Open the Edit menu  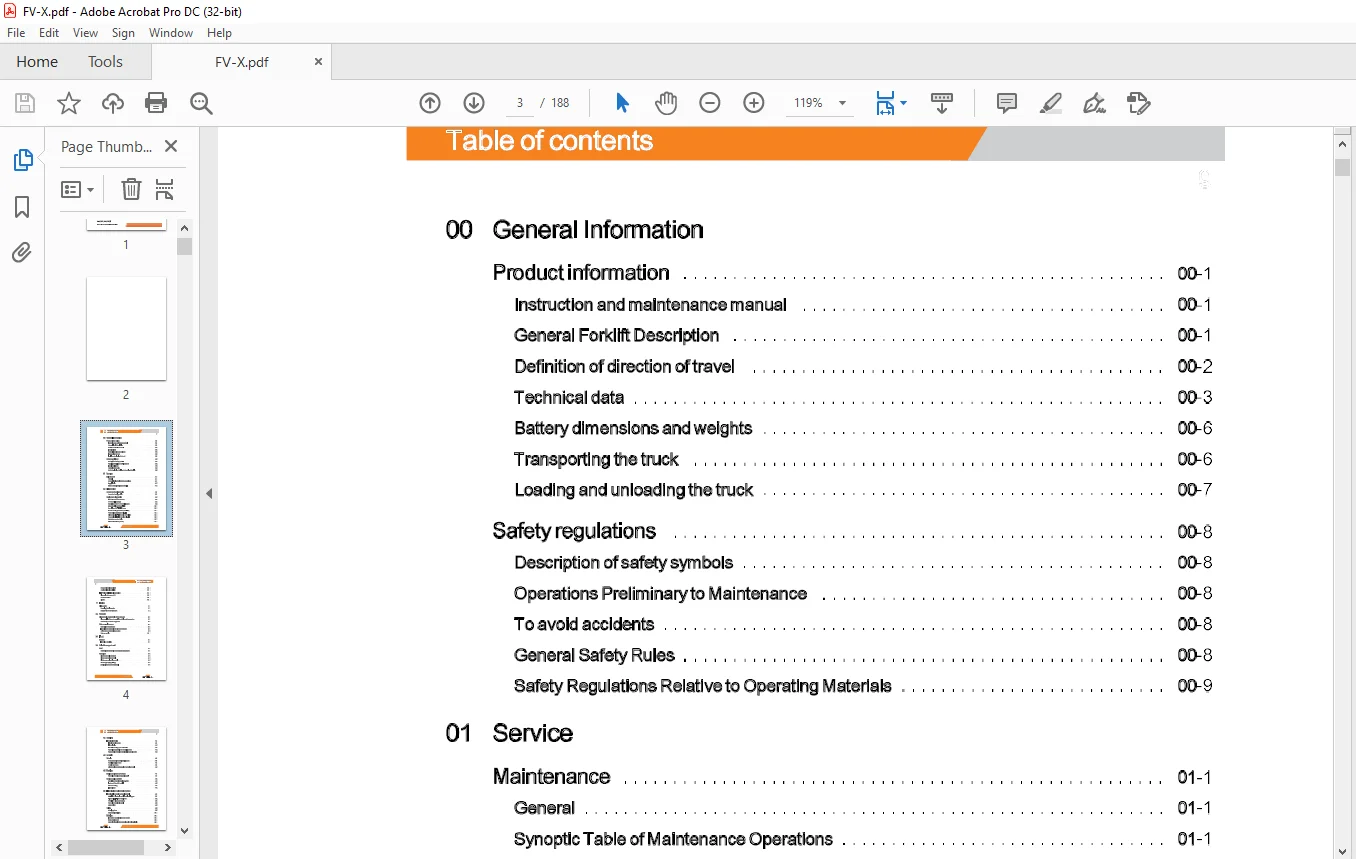(x=49, y=33)
